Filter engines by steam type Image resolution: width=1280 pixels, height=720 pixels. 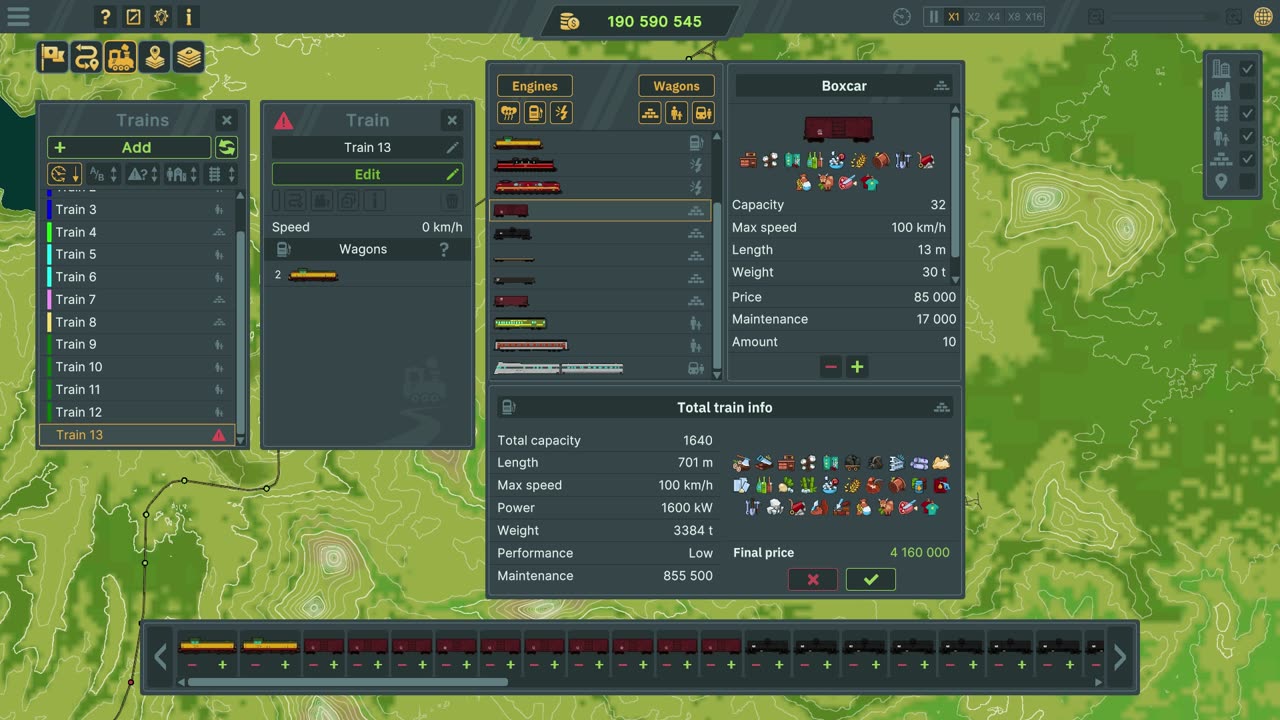pyautogui.click(x=508, y=113)
